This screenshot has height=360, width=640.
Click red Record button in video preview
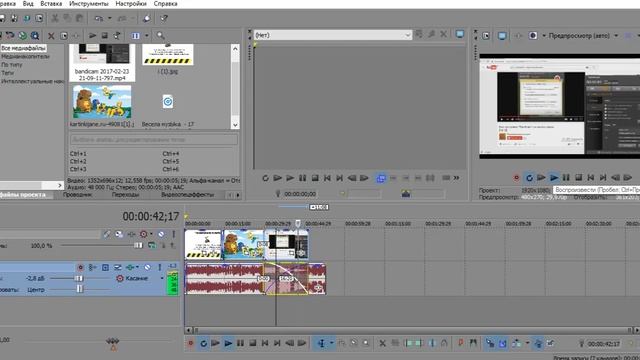pos(516,178)
